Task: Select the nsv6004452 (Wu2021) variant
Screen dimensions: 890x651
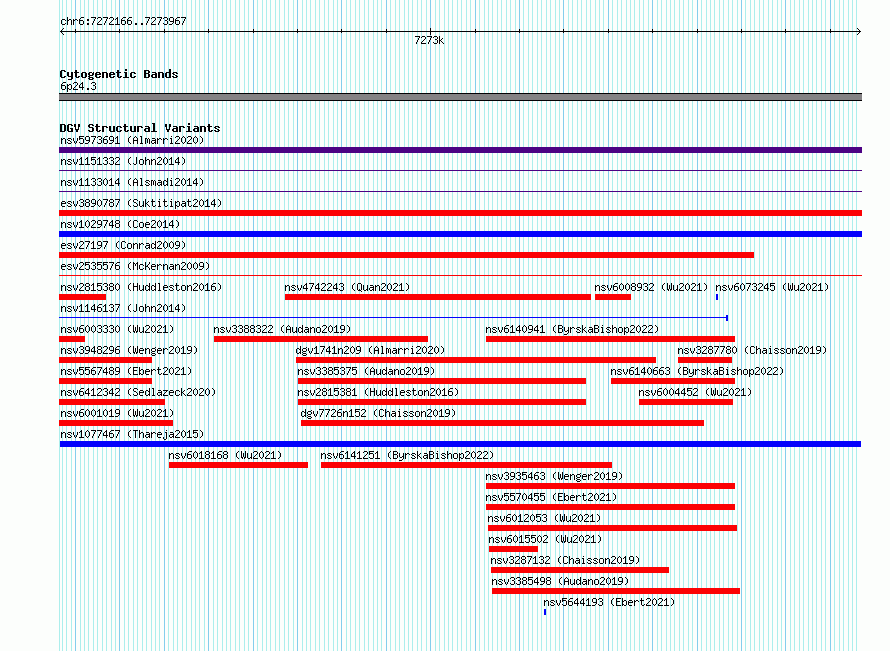Action: click(695, 392)
